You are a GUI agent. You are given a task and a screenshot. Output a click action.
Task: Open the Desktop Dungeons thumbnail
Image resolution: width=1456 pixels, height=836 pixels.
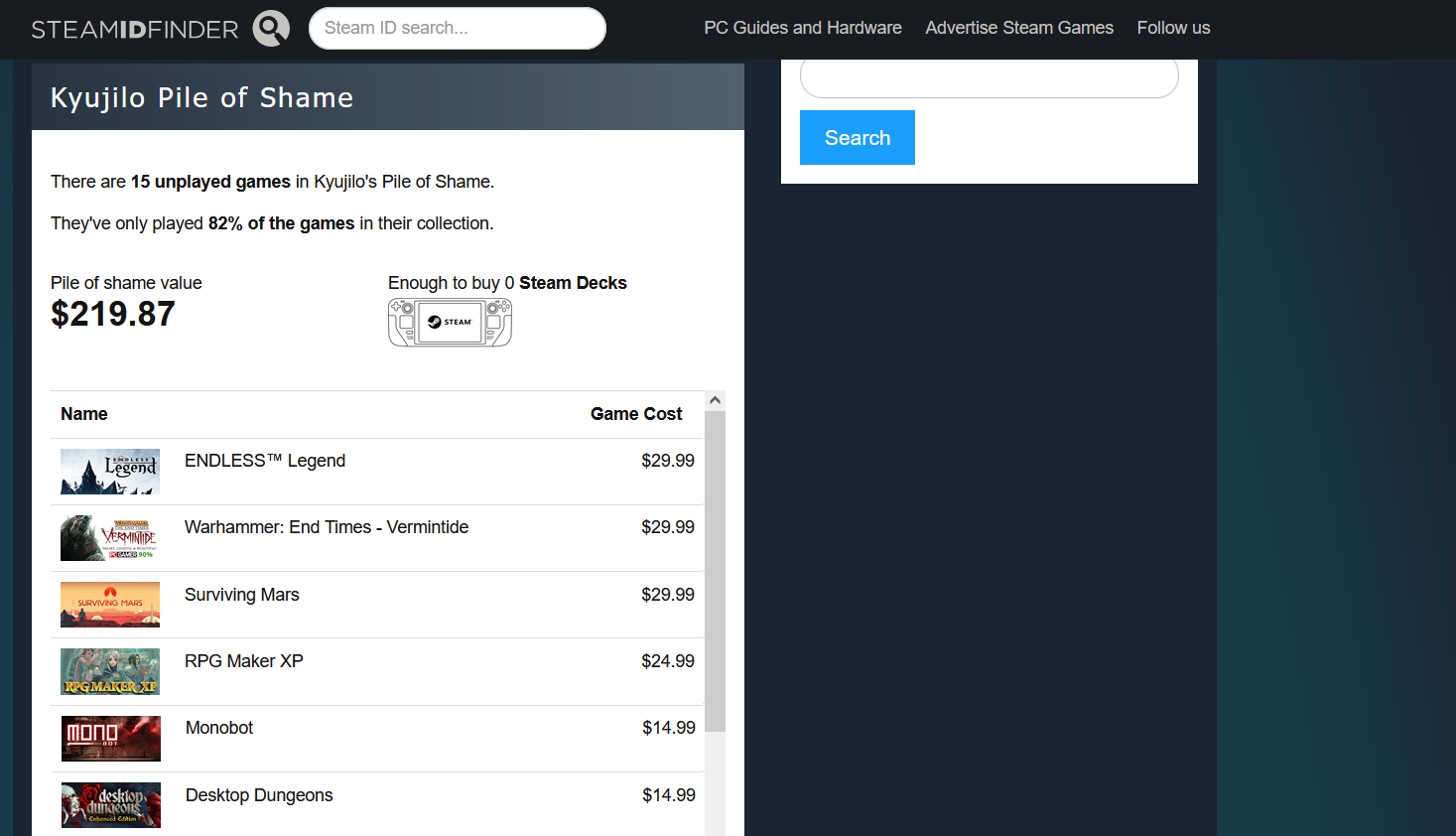click(111, 805)
